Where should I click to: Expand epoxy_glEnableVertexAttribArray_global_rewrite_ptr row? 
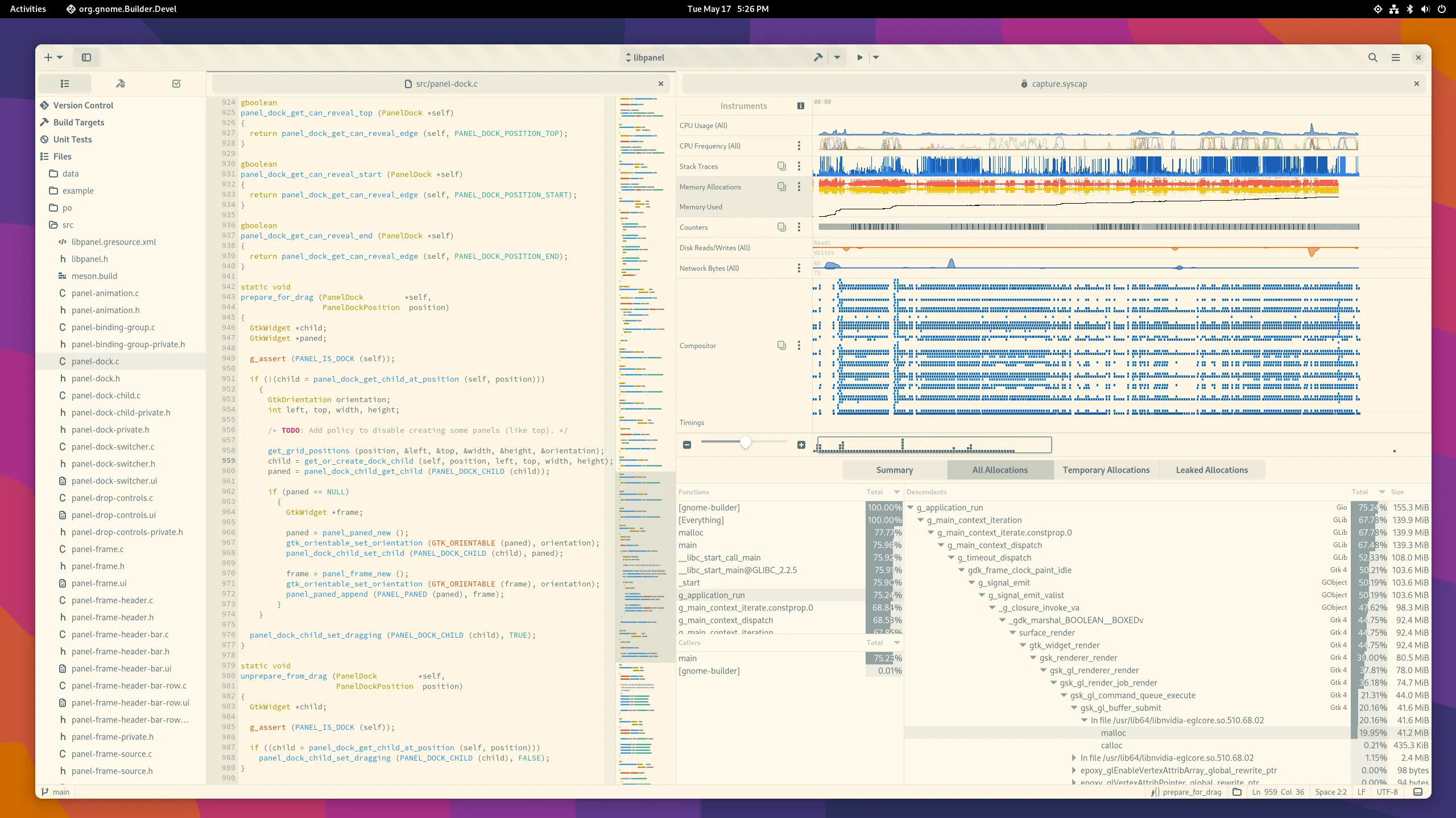[1074, 770]
